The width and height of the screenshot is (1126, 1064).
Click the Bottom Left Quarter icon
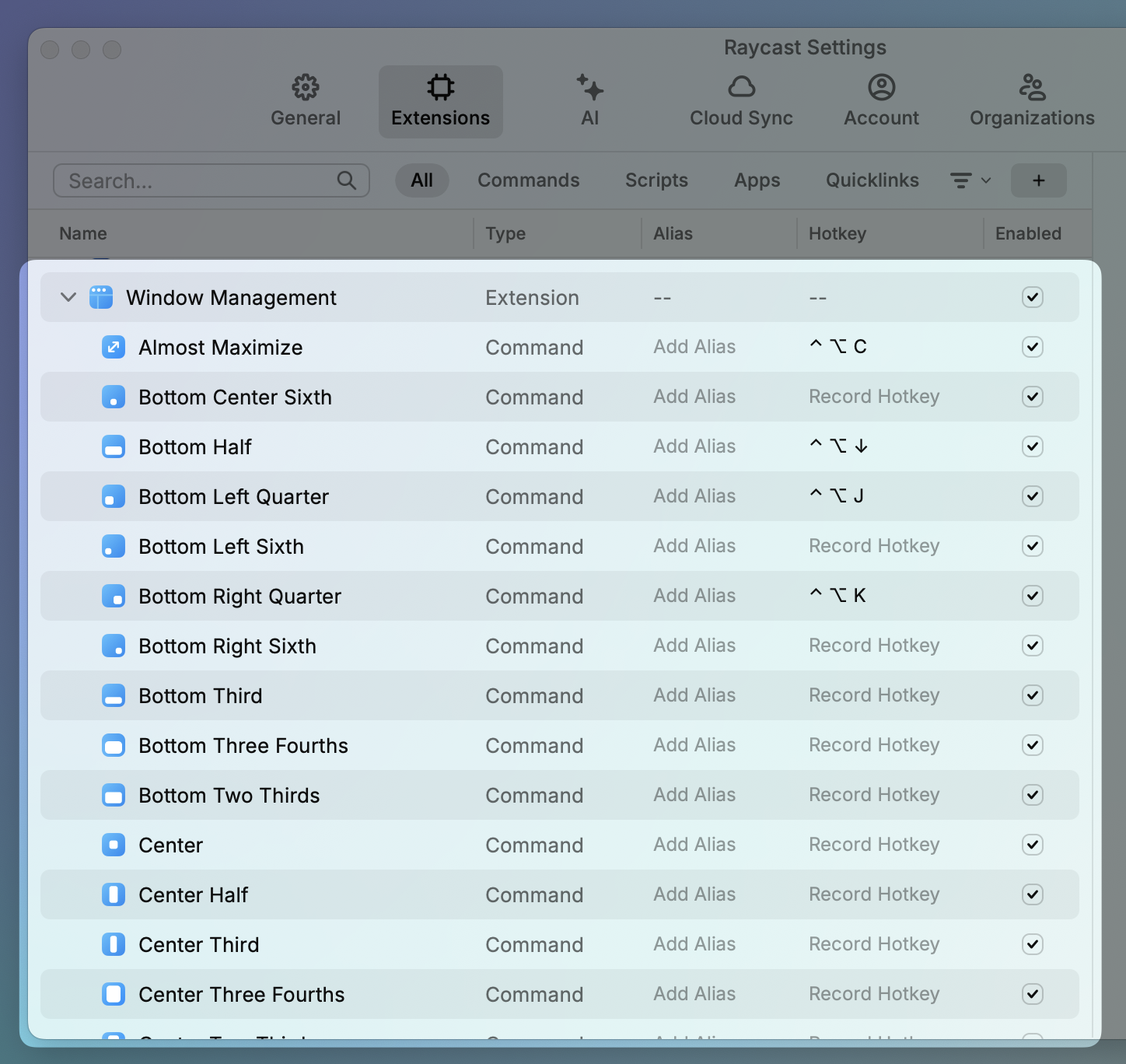point(114,496)
